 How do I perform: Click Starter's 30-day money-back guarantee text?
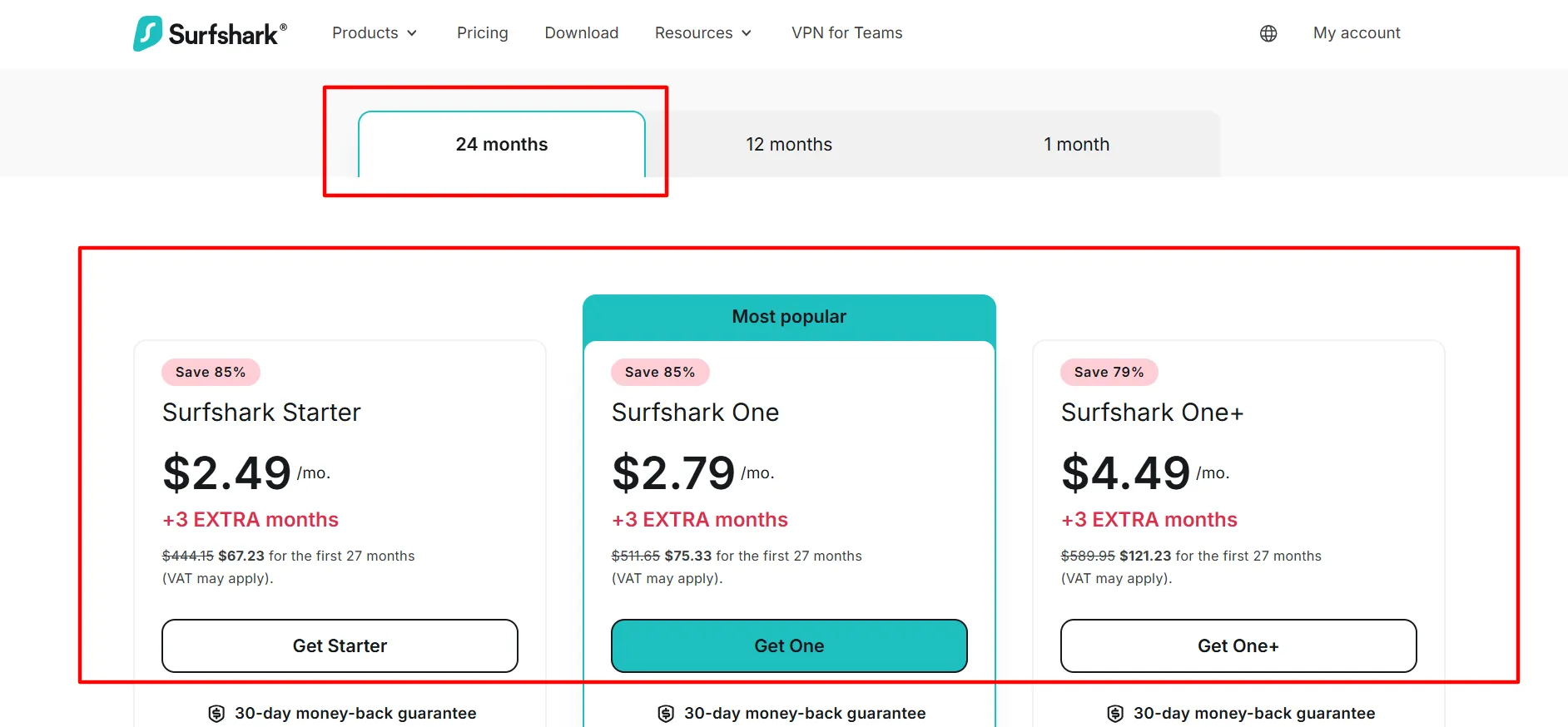tap(355, 714)
